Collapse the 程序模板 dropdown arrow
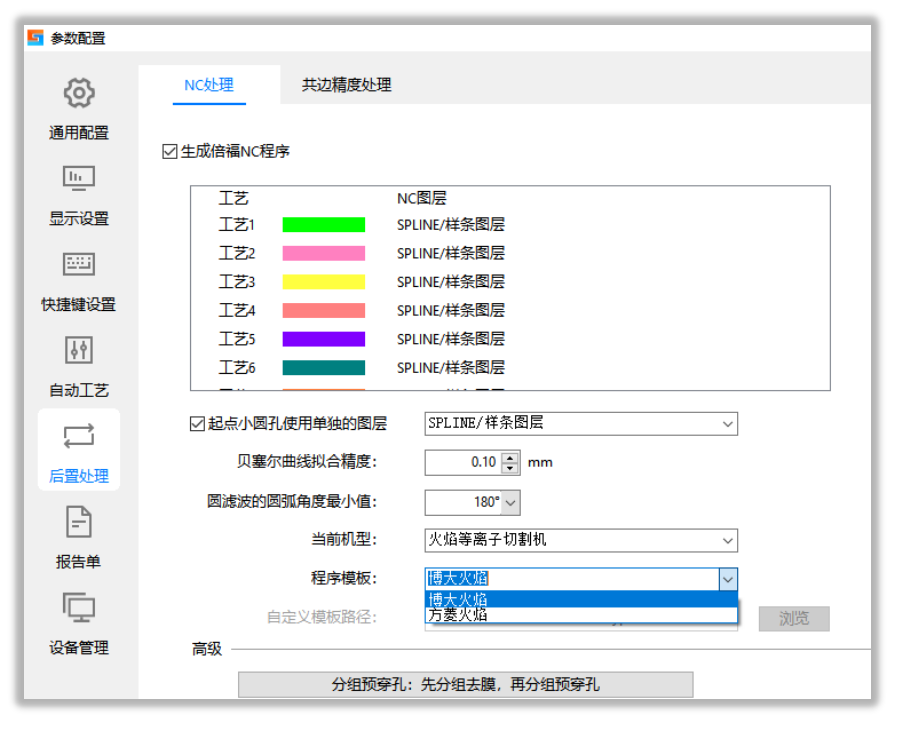The height and width of the screenshot is (734, 906). 728,579
